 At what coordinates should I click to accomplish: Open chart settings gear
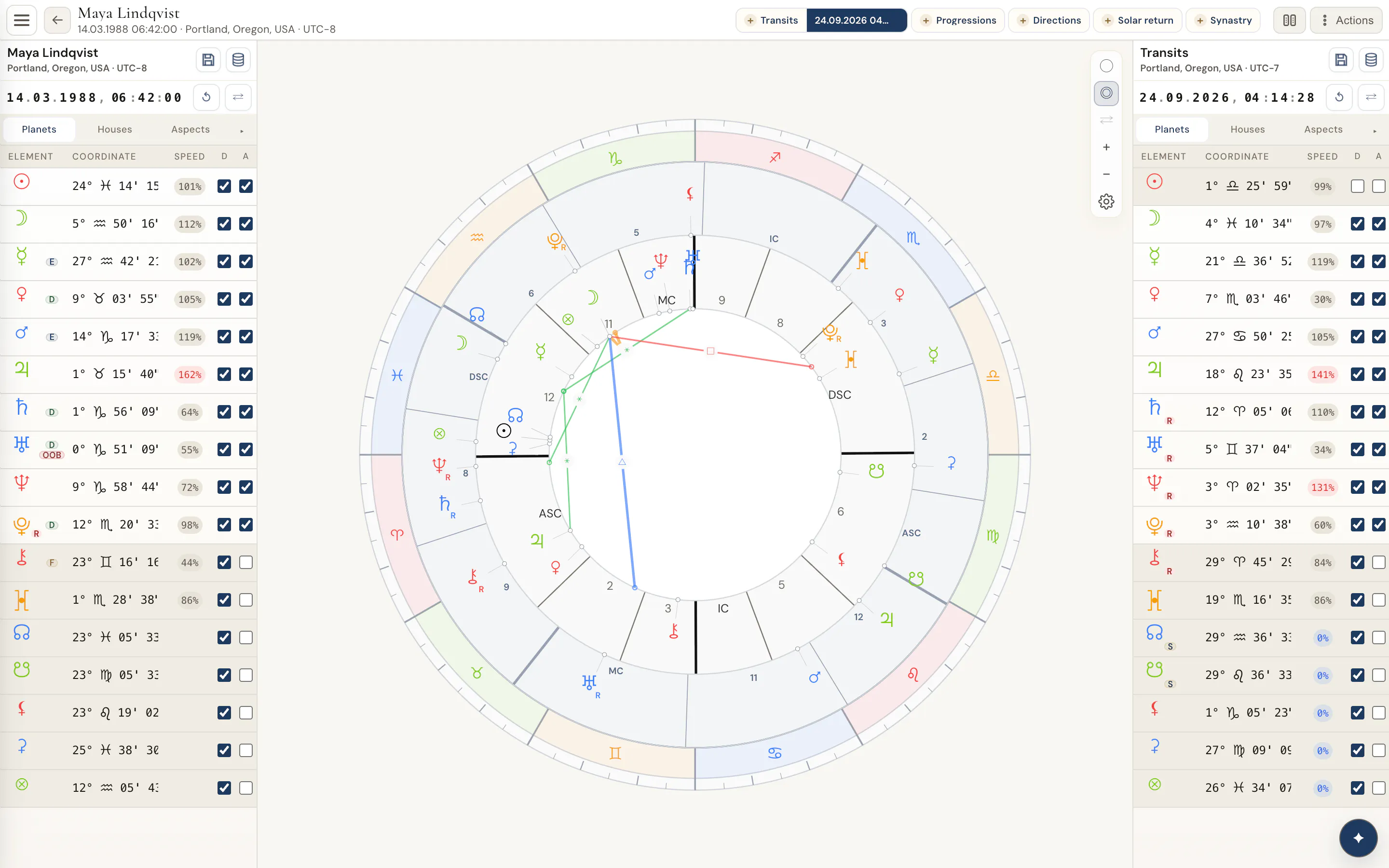click(x=1106, y=202)
